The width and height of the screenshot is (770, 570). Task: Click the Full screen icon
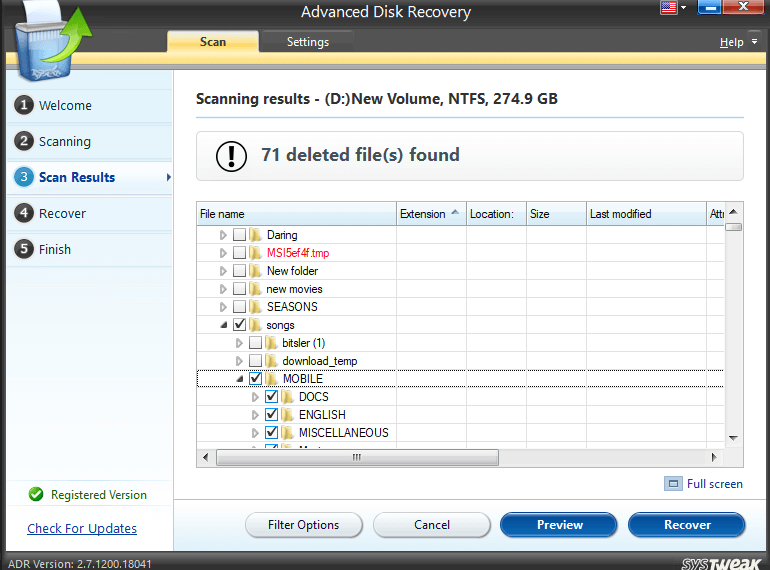[x=674, y=484]
